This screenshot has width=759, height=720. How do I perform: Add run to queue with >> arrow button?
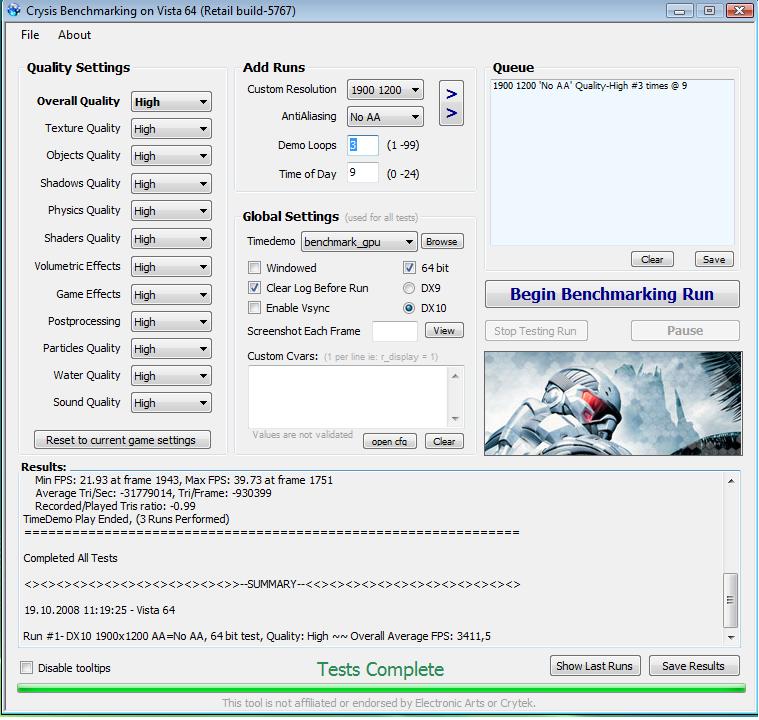(x=451, y=103)
